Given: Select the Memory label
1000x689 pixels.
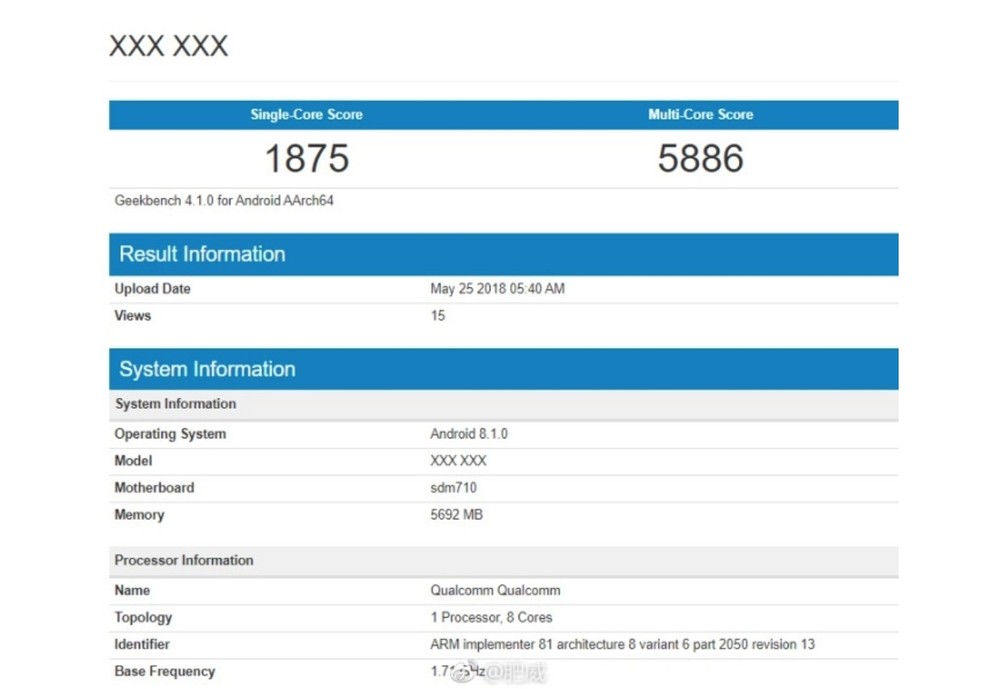Looking at the screenshot, I should point(139,515).
